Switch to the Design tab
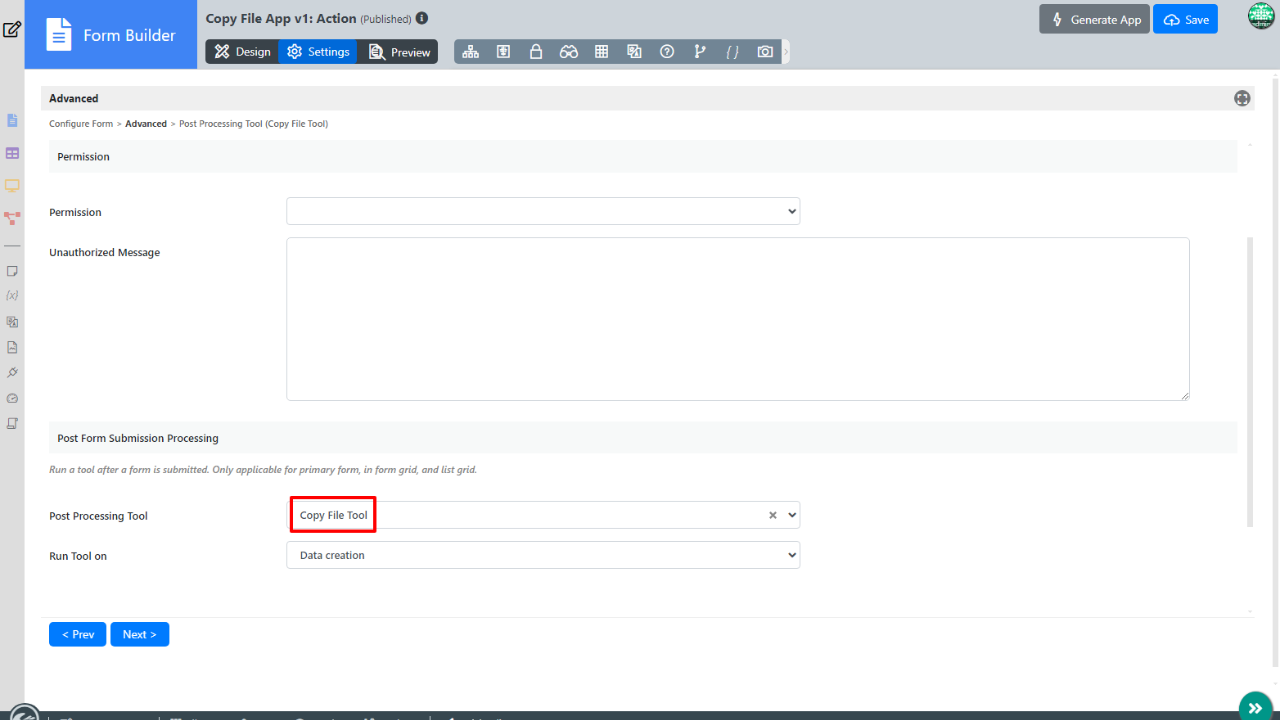This screenshot has width=1280, height=720. [243, 52]
